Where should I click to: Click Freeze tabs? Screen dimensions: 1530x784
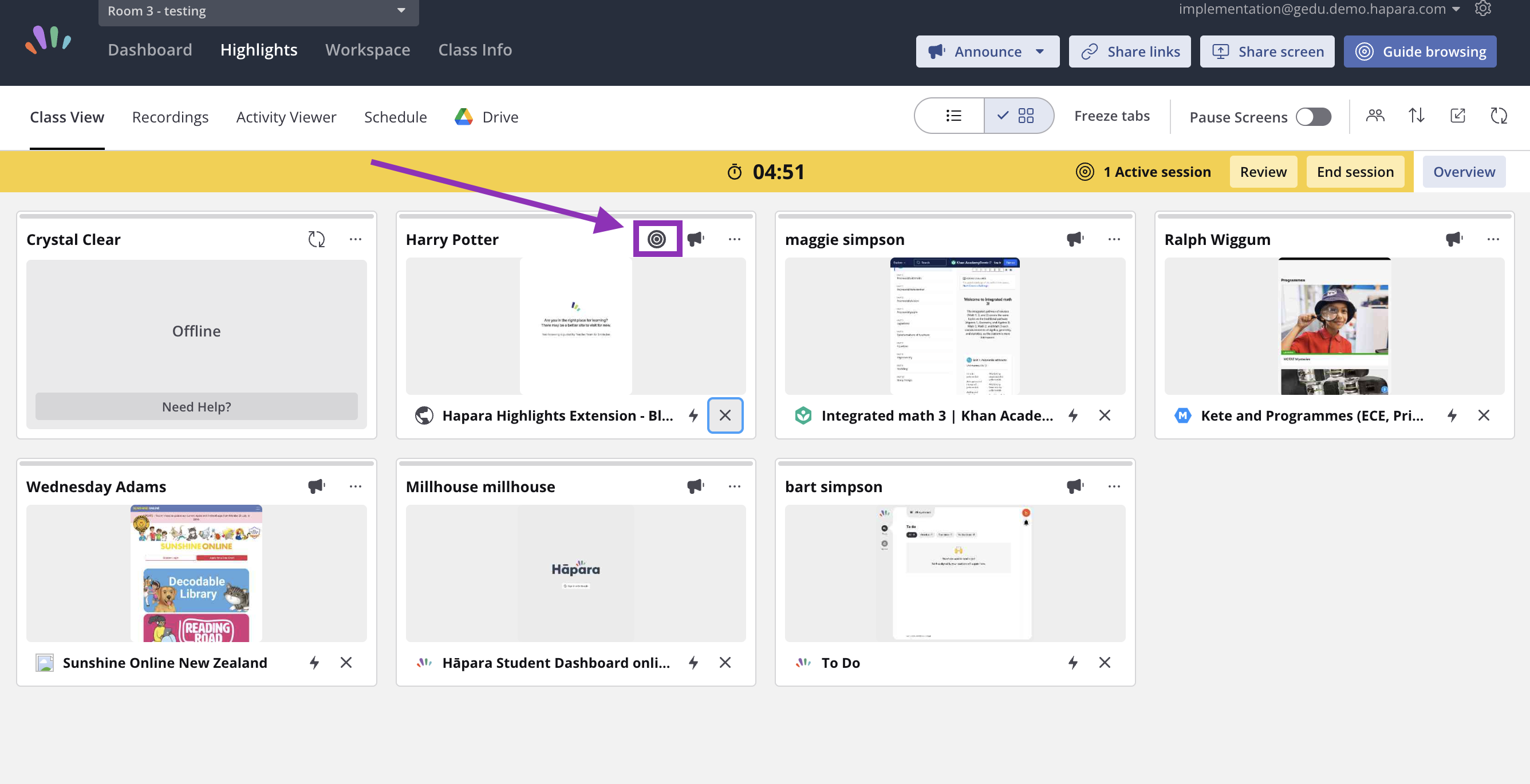[x=1111, y=116]
